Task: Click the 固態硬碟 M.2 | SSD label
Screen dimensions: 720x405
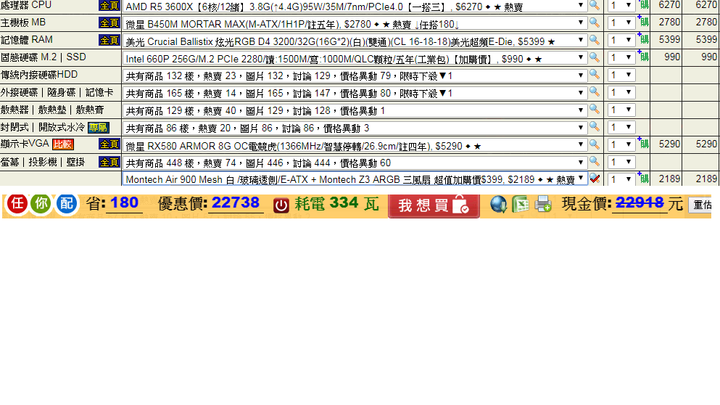Action: pyautogui.click(x=43, y=57)
